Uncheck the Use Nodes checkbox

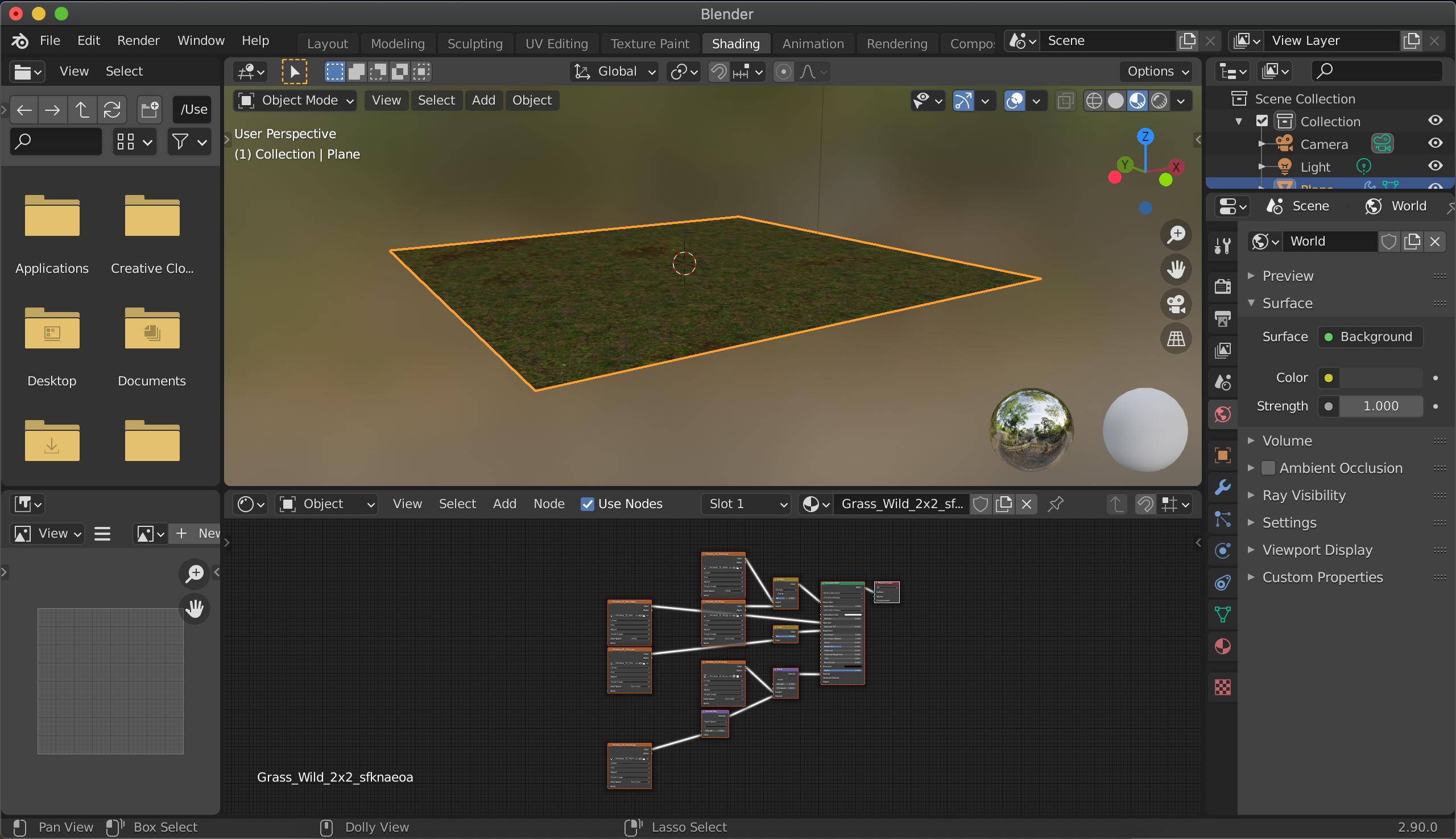588,504
